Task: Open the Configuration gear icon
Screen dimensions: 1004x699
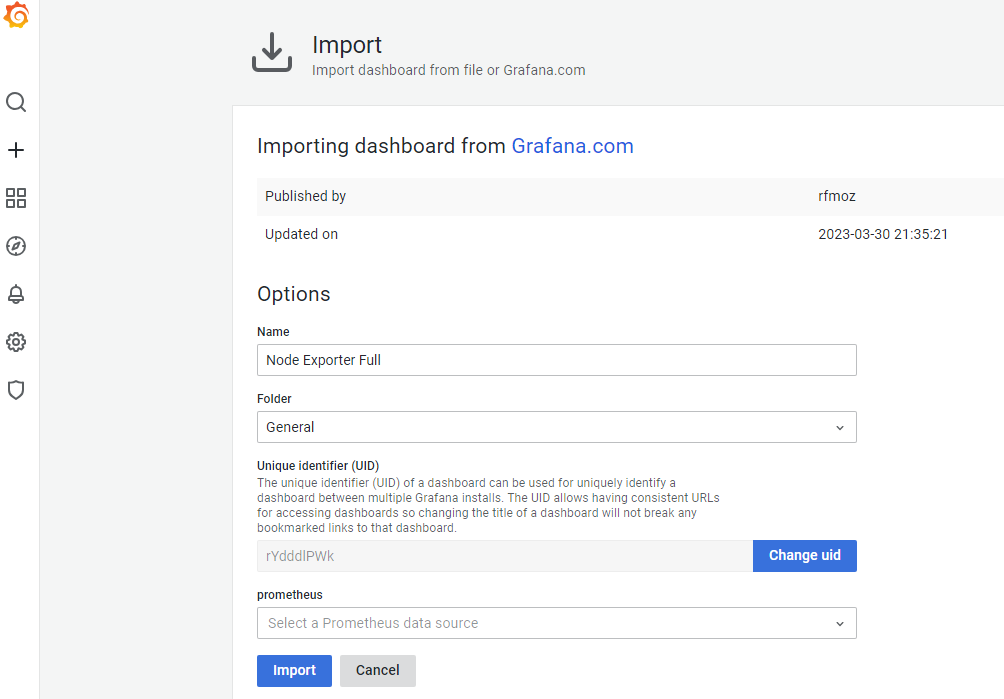Action: [x=16, y=342]
